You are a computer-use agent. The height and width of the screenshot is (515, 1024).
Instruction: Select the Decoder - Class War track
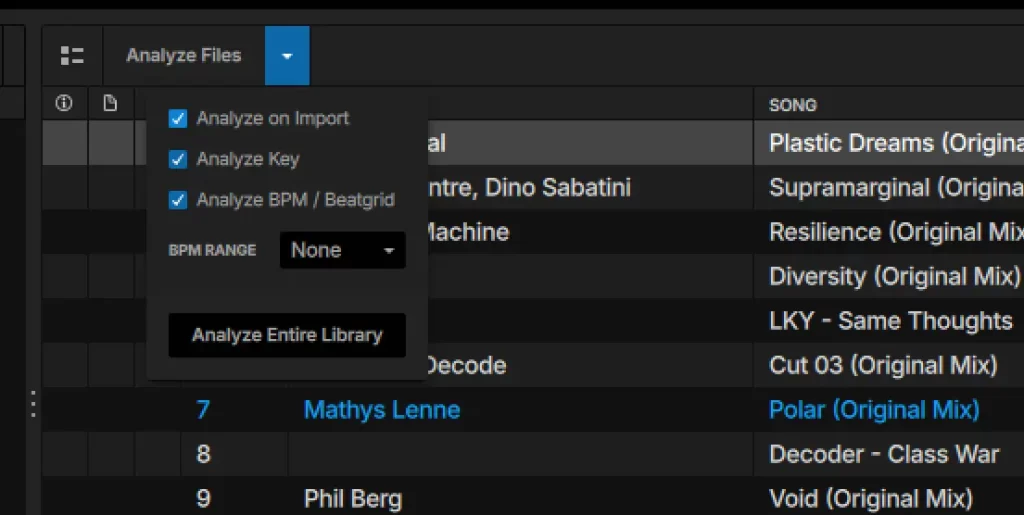pos(883,454)
